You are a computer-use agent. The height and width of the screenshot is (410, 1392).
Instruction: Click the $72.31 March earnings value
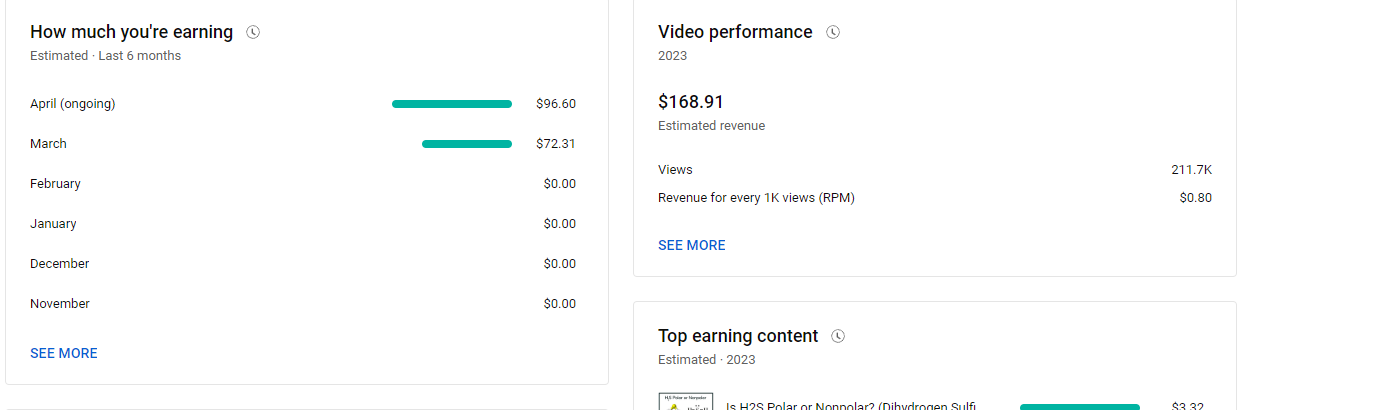[556, 144]
